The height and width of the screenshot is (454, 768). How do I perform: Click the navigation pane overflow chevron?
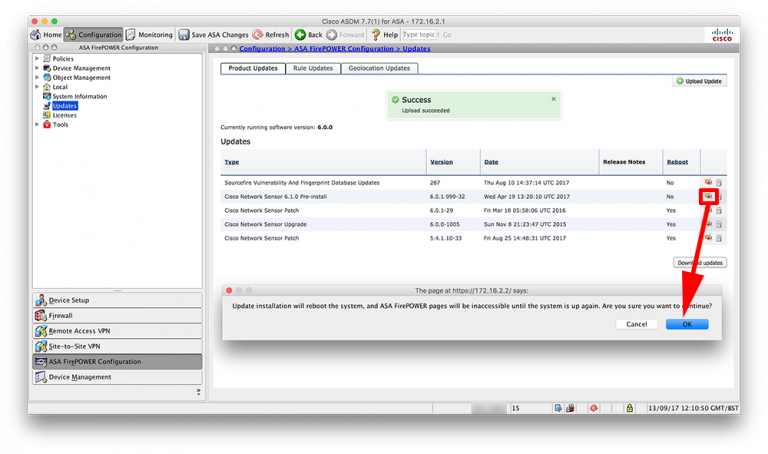[x=198, y=392]
